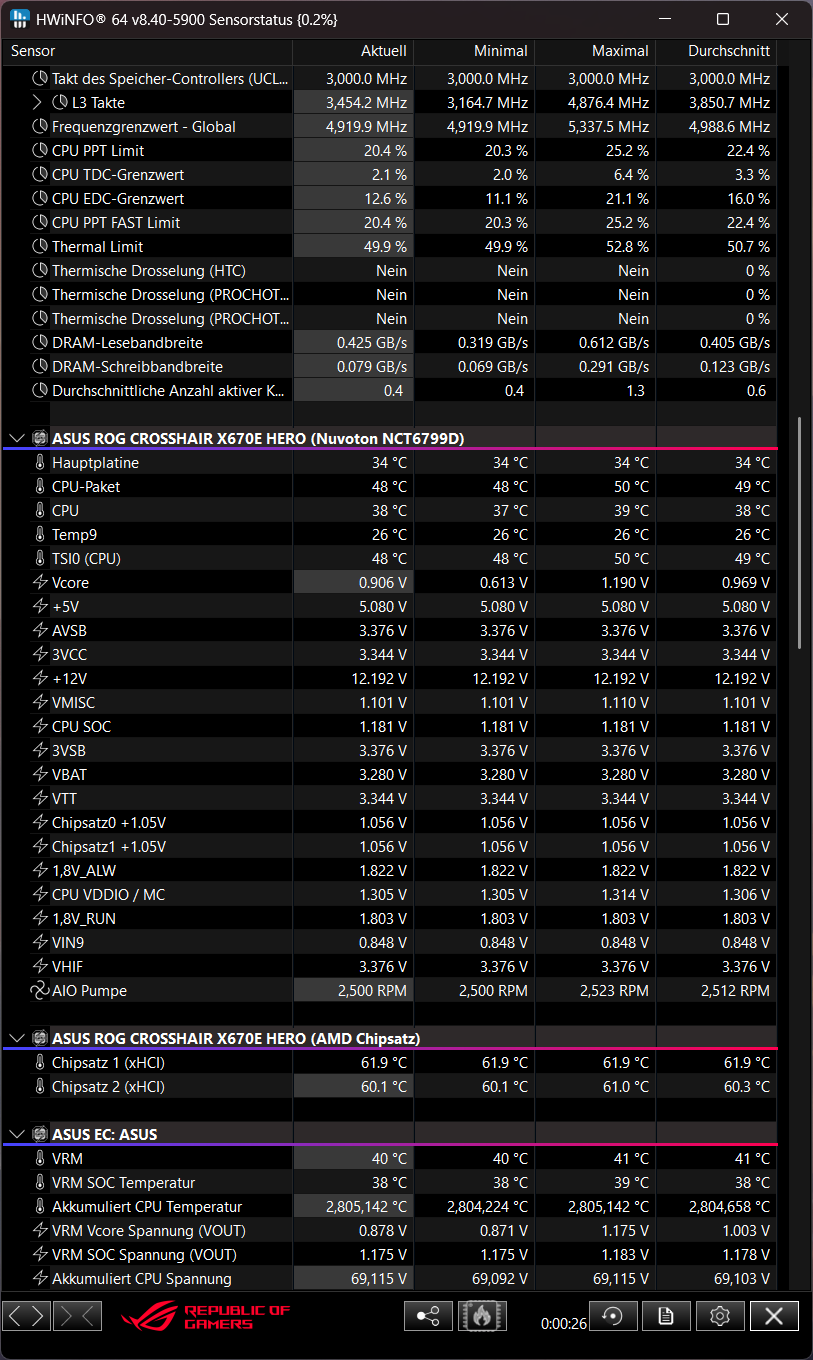This screenshot has height=1360, width=813.
Task: Select the Takt des Speicher-Controllers row
Action: pos(390,79)
